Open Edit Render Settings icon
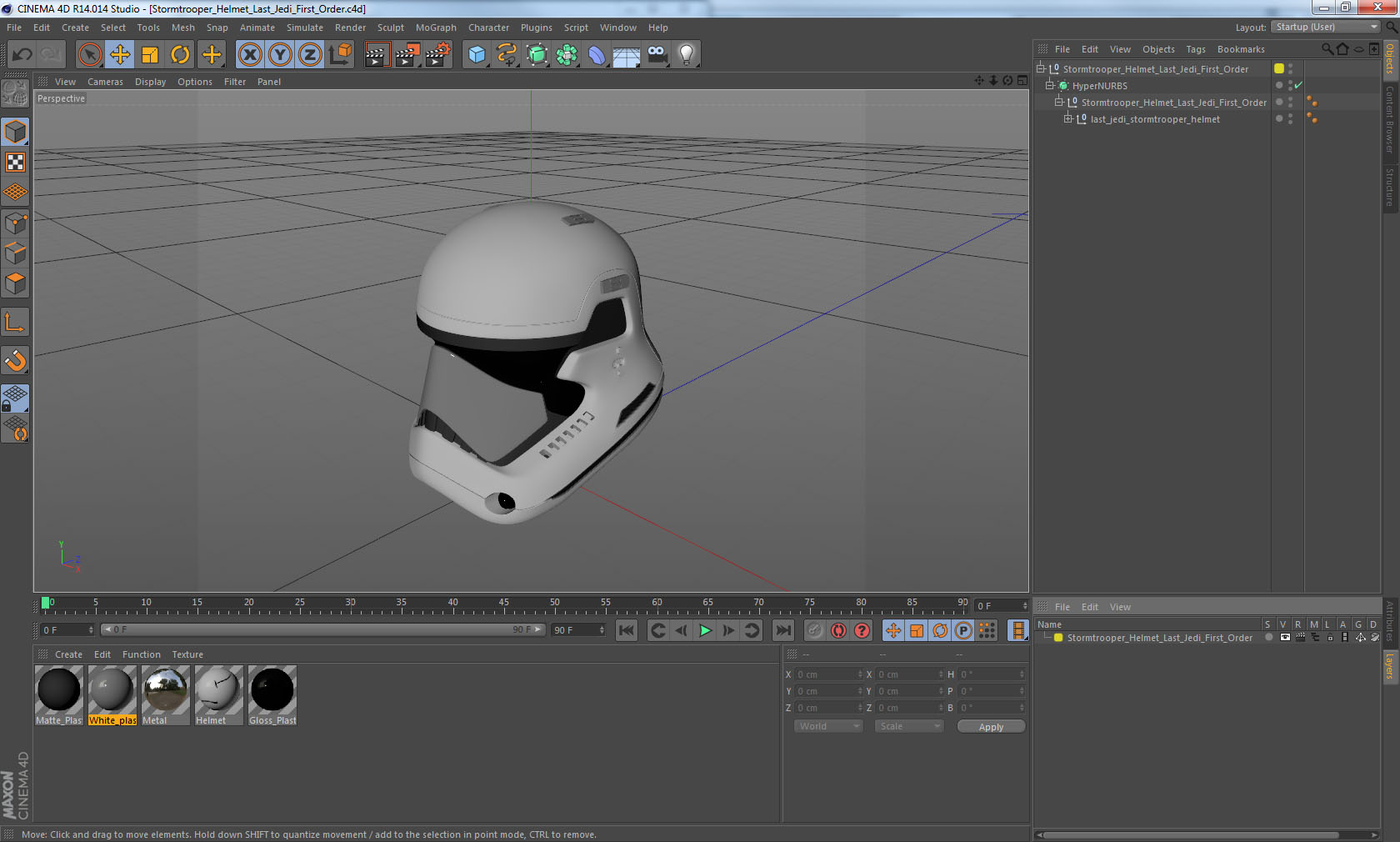Image resolution: width=1400 pixels, height=842 pixels. tap(438, 55)
